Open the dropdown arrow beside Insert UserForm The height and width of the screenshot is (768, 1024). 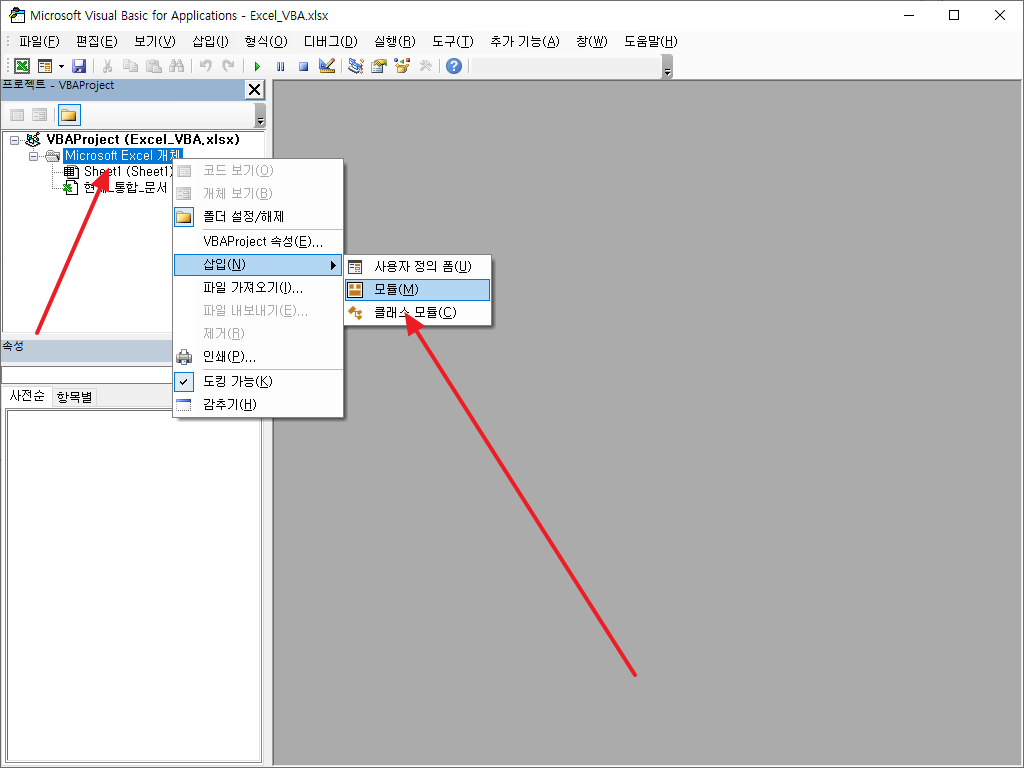[x=61, y=66]
